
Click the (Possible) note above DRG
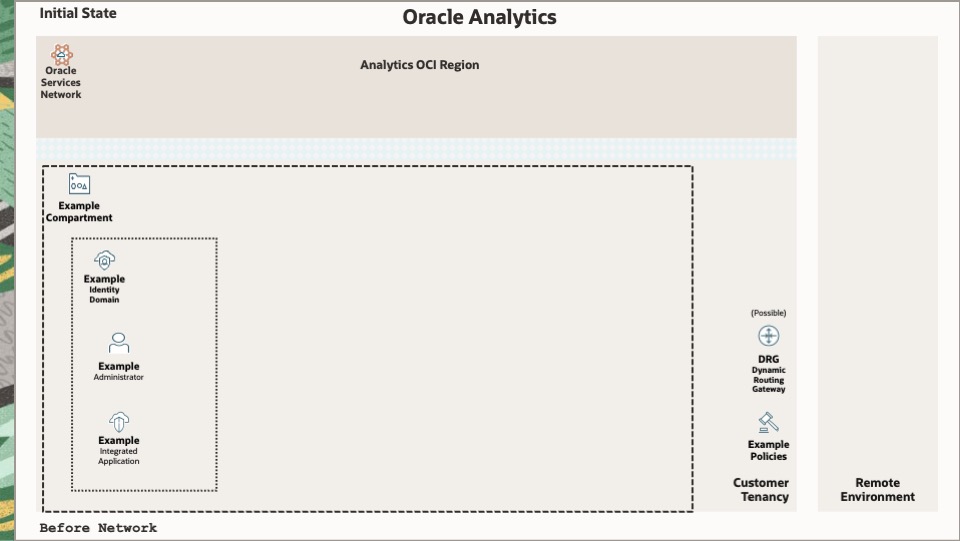coord(769,313)
